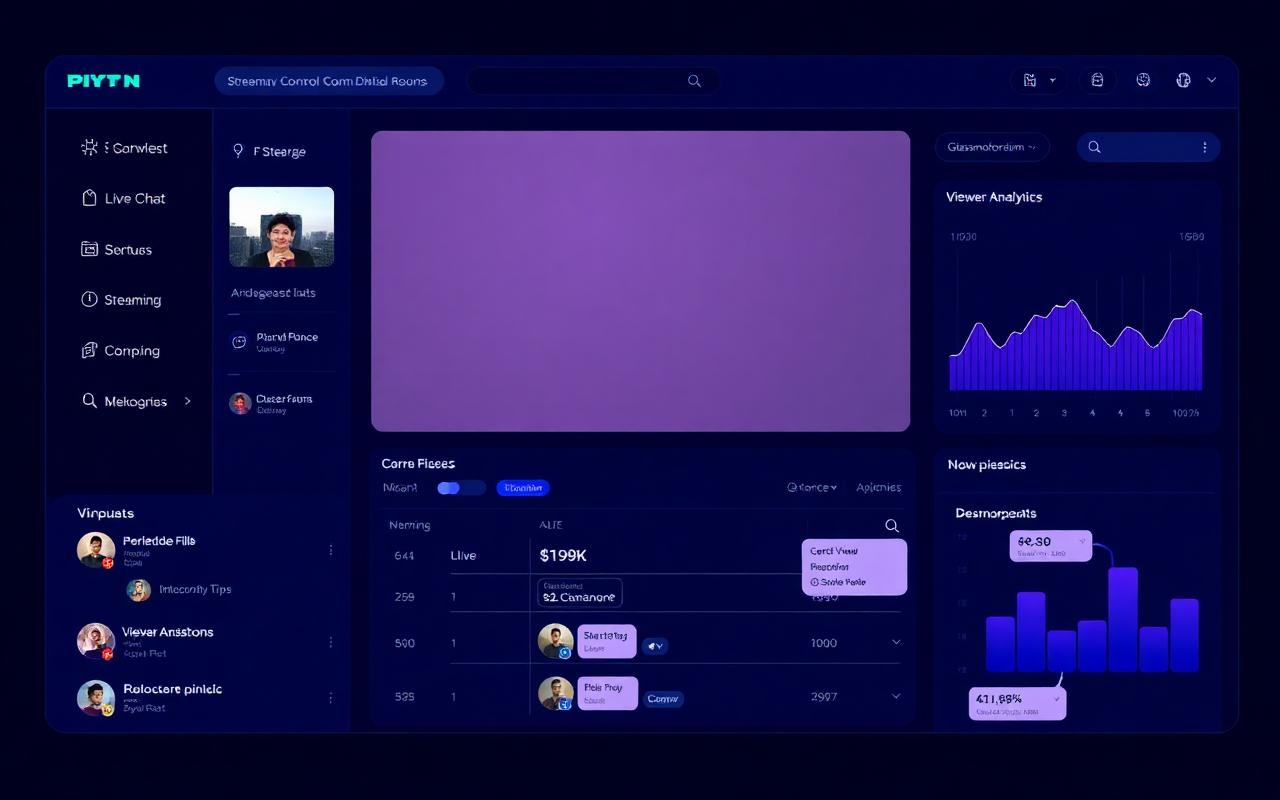Screen dimensions: 1280x800
Task: Toggle the switch in the Corre Flaees header
Action: tap(461, 488)
